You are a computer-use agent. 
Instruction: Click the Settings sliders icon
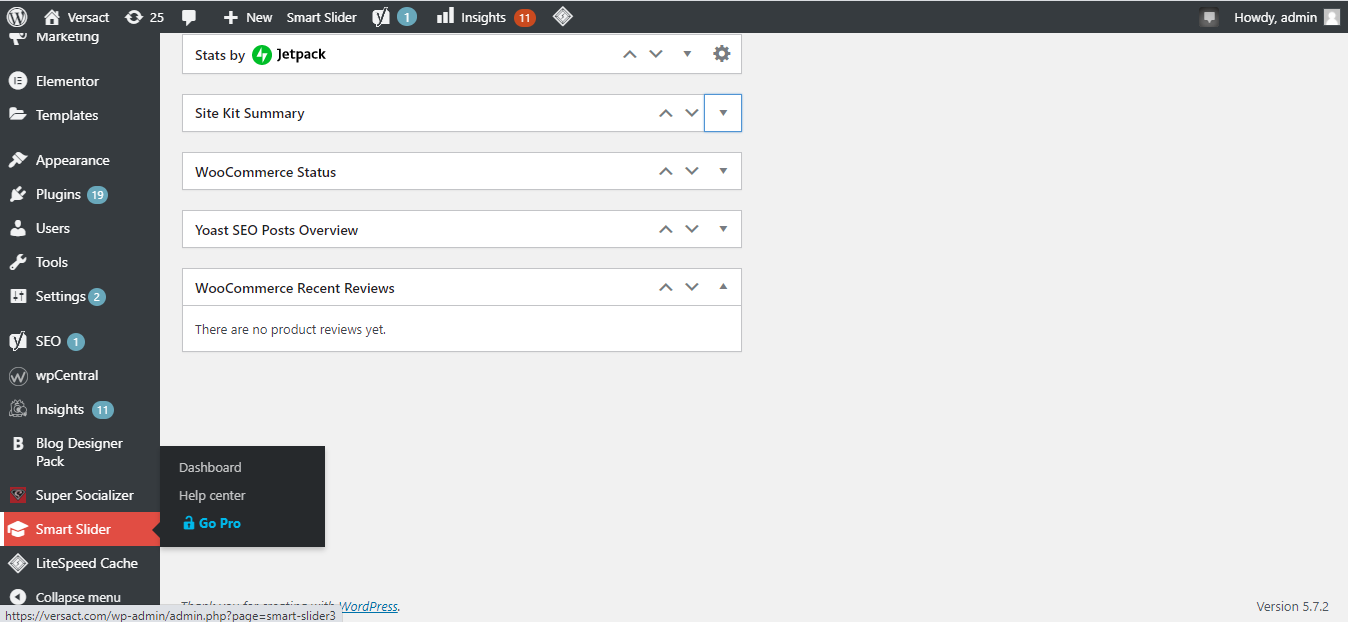(x=17, y=296)
